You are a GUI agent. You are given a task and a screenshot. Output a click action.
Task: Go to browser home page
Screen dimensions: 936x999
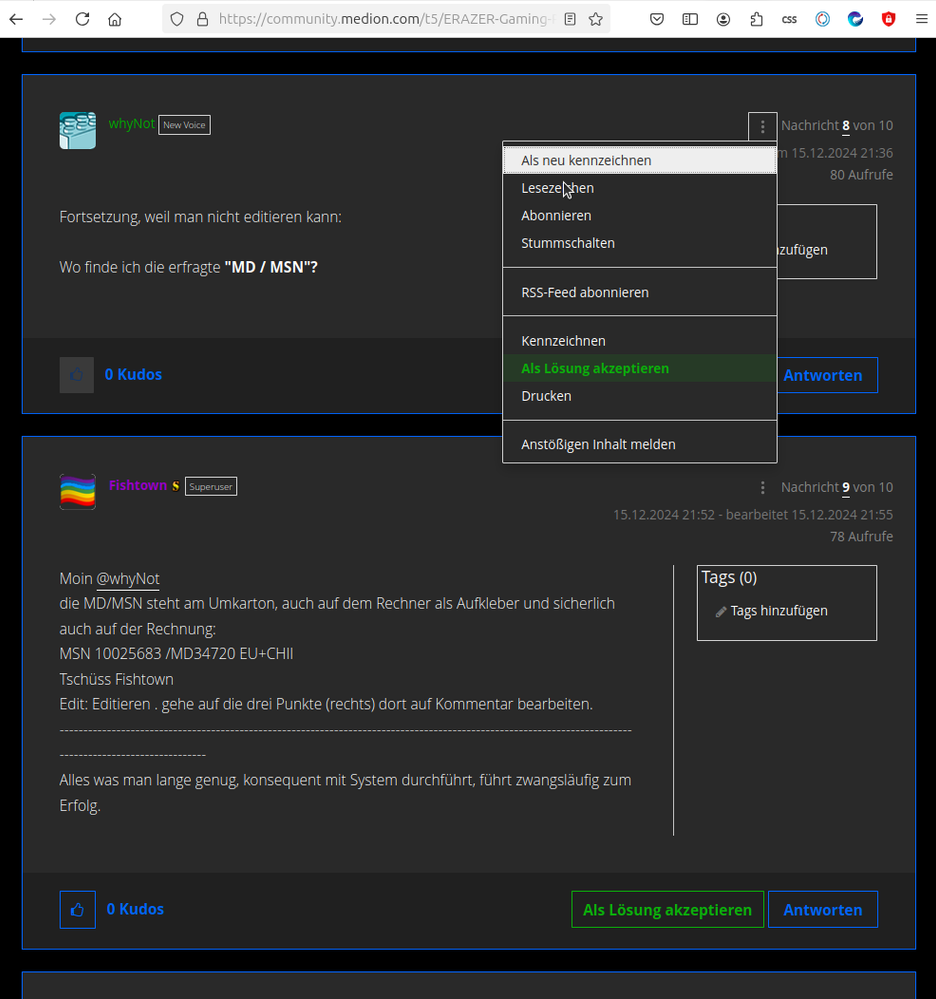point(115,19)
